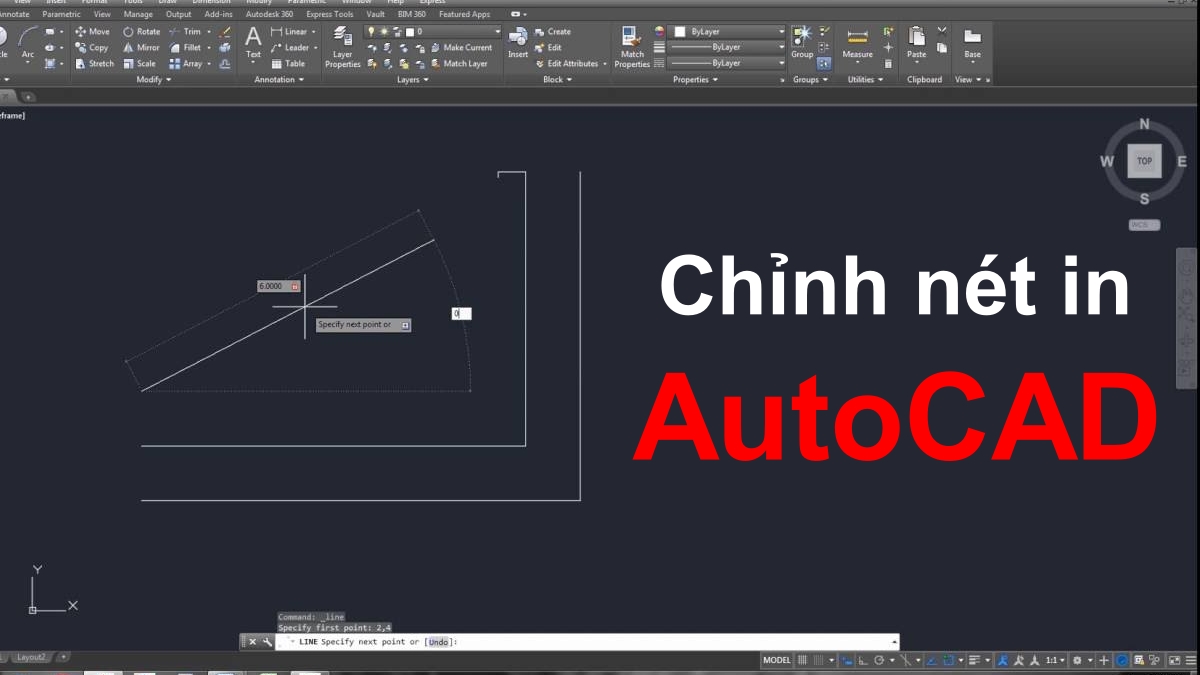Open the Output ribbon tab
1200x675 pixels.
(x=178, y=15)
